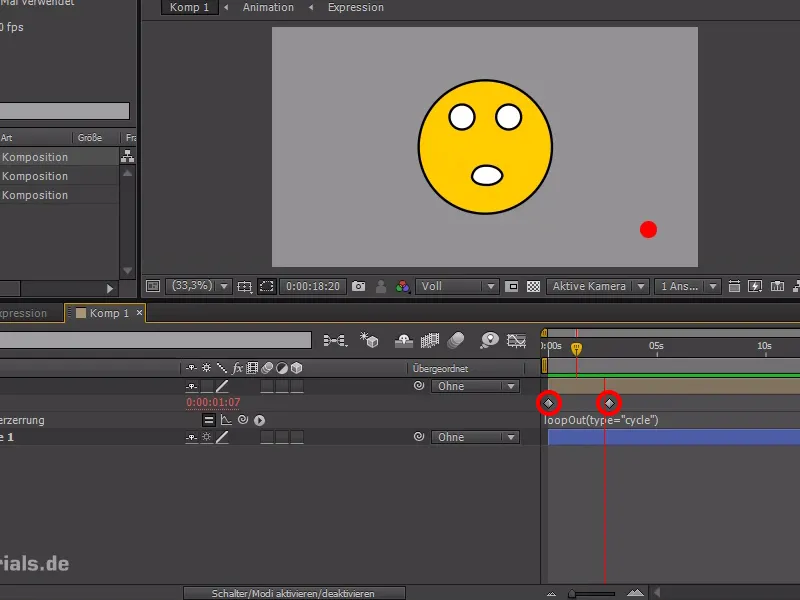Select the second keyframe diamond
This screenshot has height=600, width=800.
(609, 403)
